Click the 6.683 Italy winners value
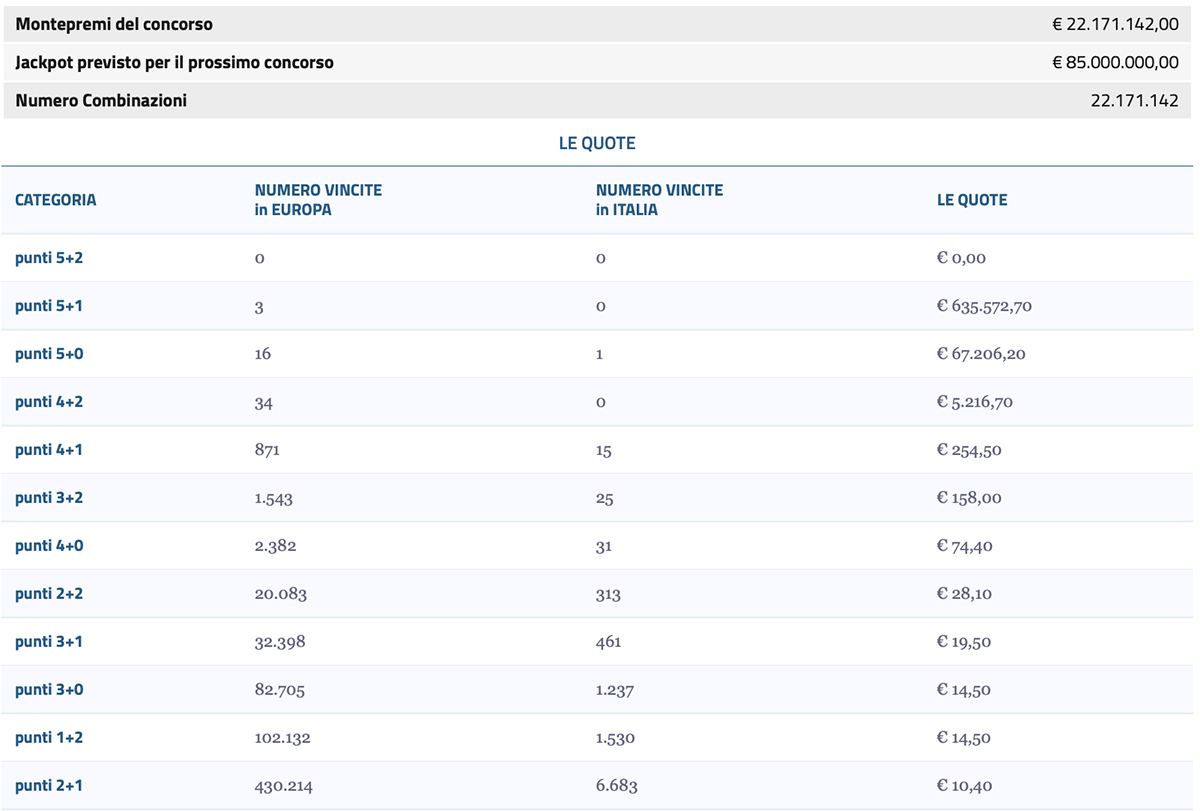 tap(616, 786)
